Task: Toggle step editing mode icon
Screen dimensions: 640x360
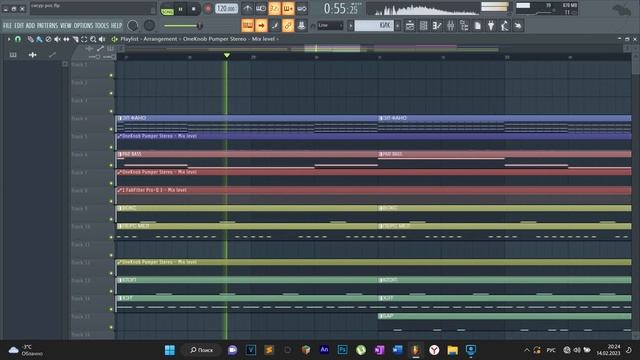Action: click(274, 25)
